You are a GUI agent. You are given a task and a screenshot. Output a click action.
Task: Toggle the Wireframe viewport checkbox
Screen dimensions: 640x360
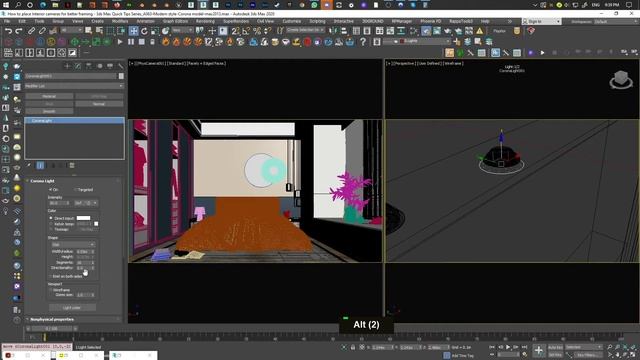[x=51, y=290]
